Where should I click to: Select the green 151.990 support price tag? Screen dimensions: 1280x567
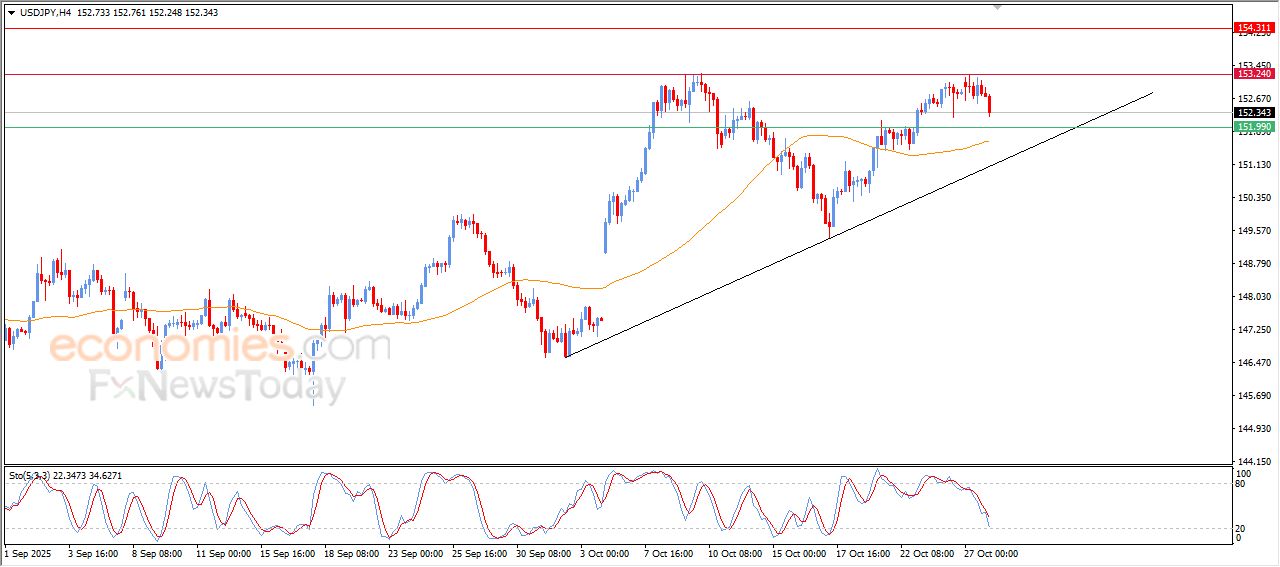pyautogui.click(x=1253, y=127)
